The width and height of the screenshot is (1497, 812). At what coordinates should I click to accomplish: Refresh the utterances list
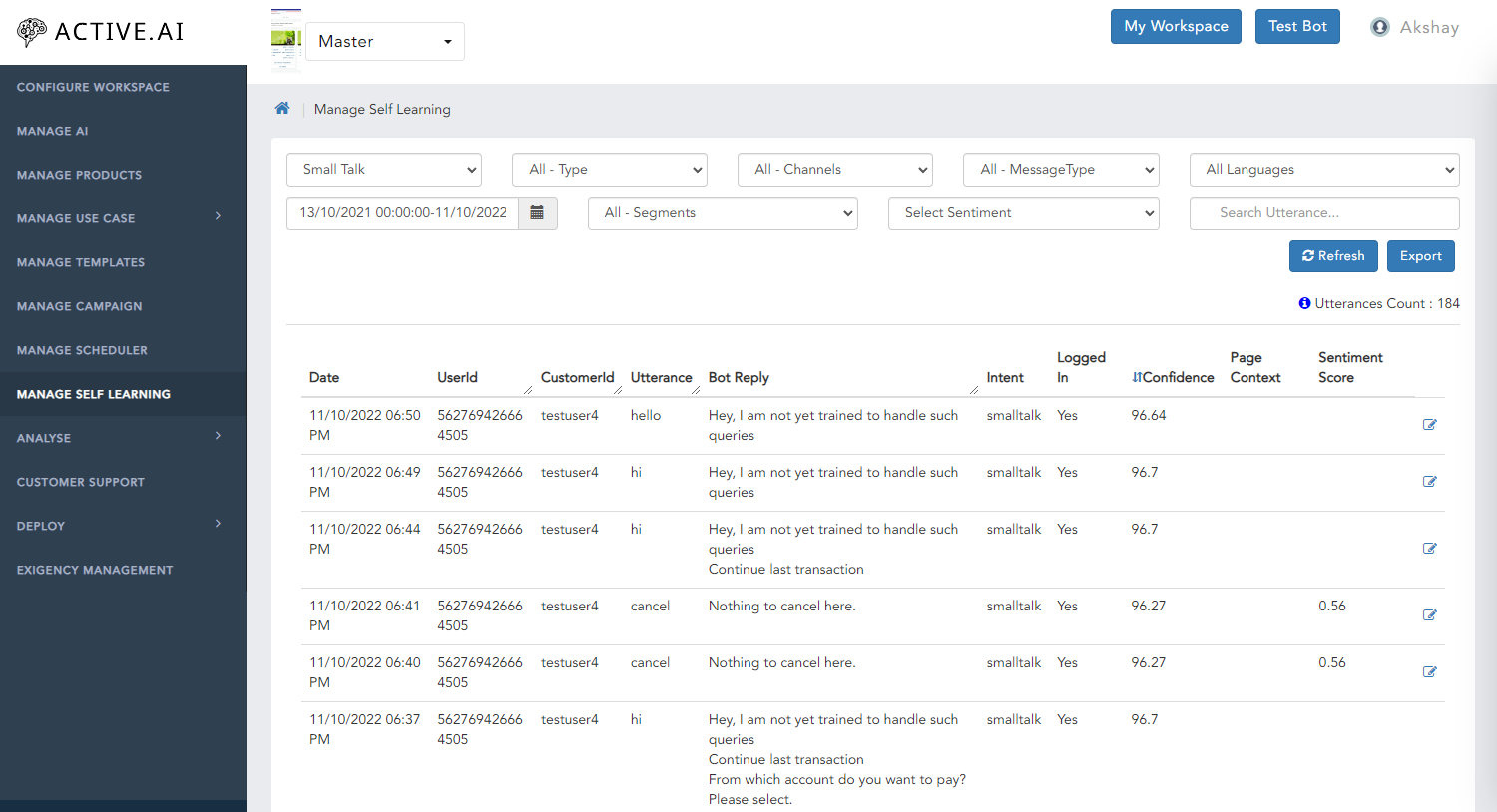pyautogui.click(x=1333, y=256)
